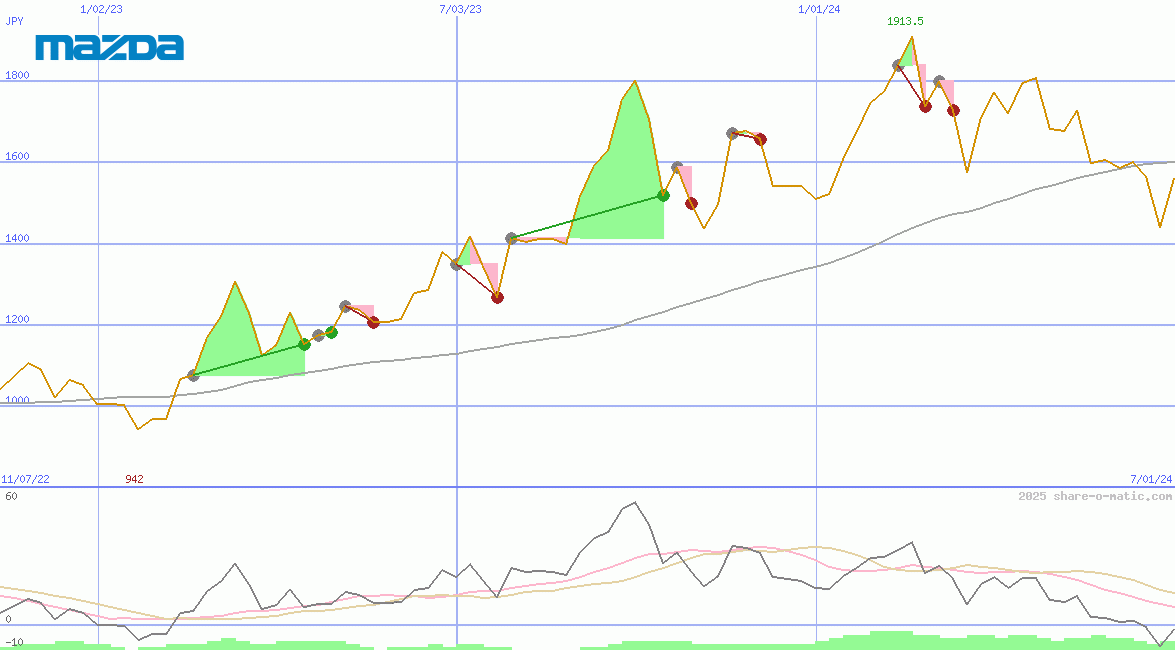
Task: Click the 1913.5 peak price label
Action: pos(905,21)
